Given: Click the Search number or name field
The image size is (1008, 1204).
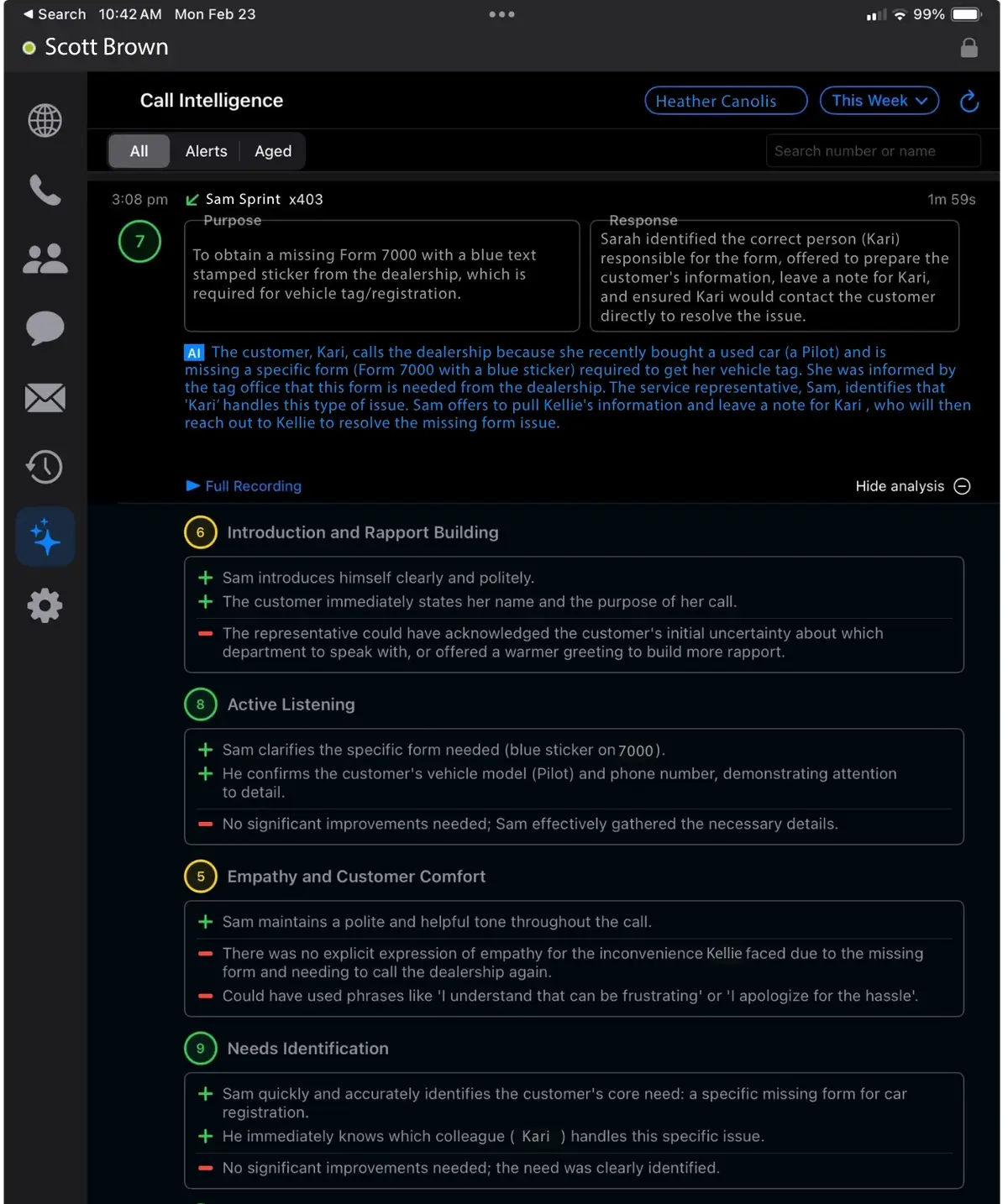Looking at the screenshot, I should point(874,151).
